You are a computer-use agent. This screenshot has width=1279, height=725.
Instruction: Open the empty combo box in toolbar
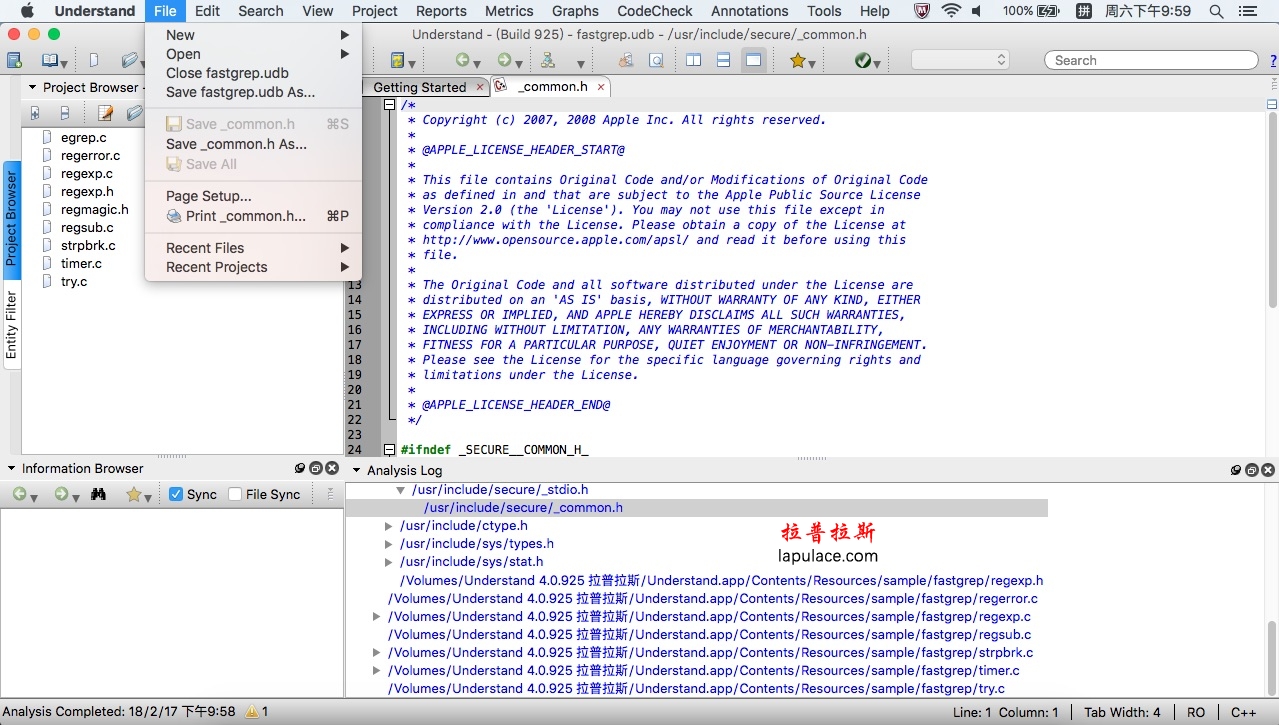tap(960, 60)
